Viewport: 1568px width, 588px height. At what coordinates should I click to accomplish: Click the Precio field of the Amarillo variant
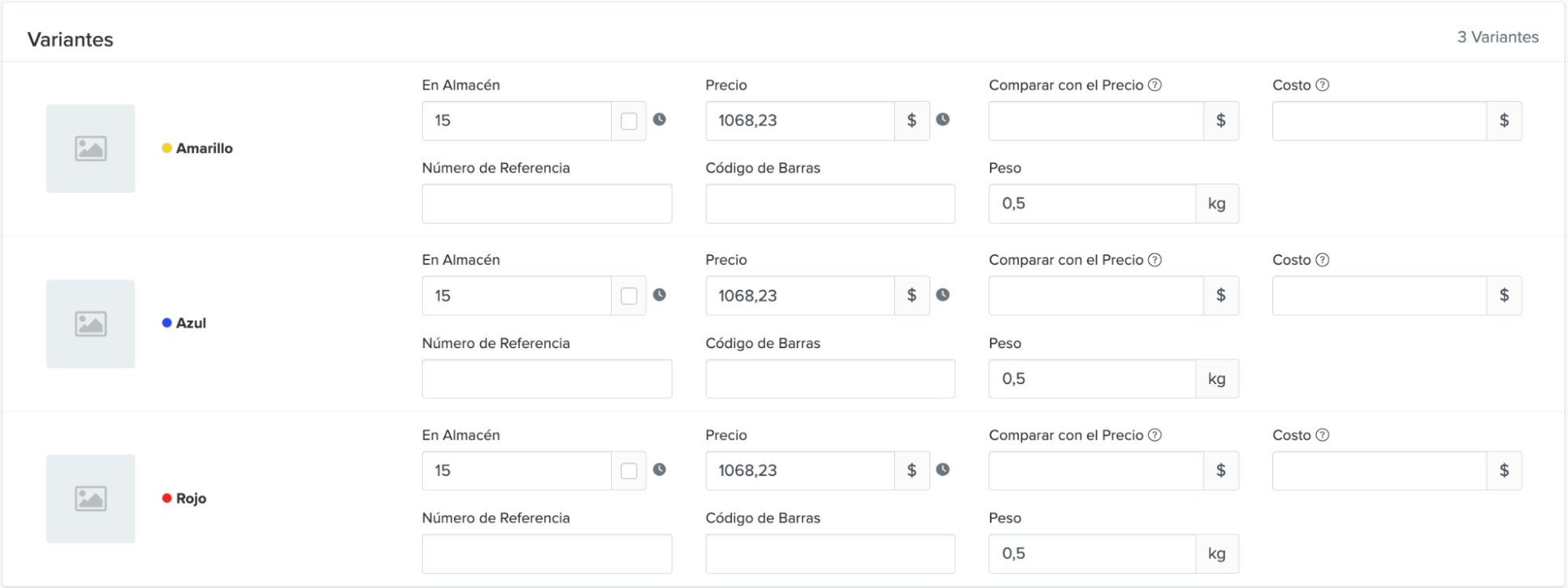(x=799, y=121)
